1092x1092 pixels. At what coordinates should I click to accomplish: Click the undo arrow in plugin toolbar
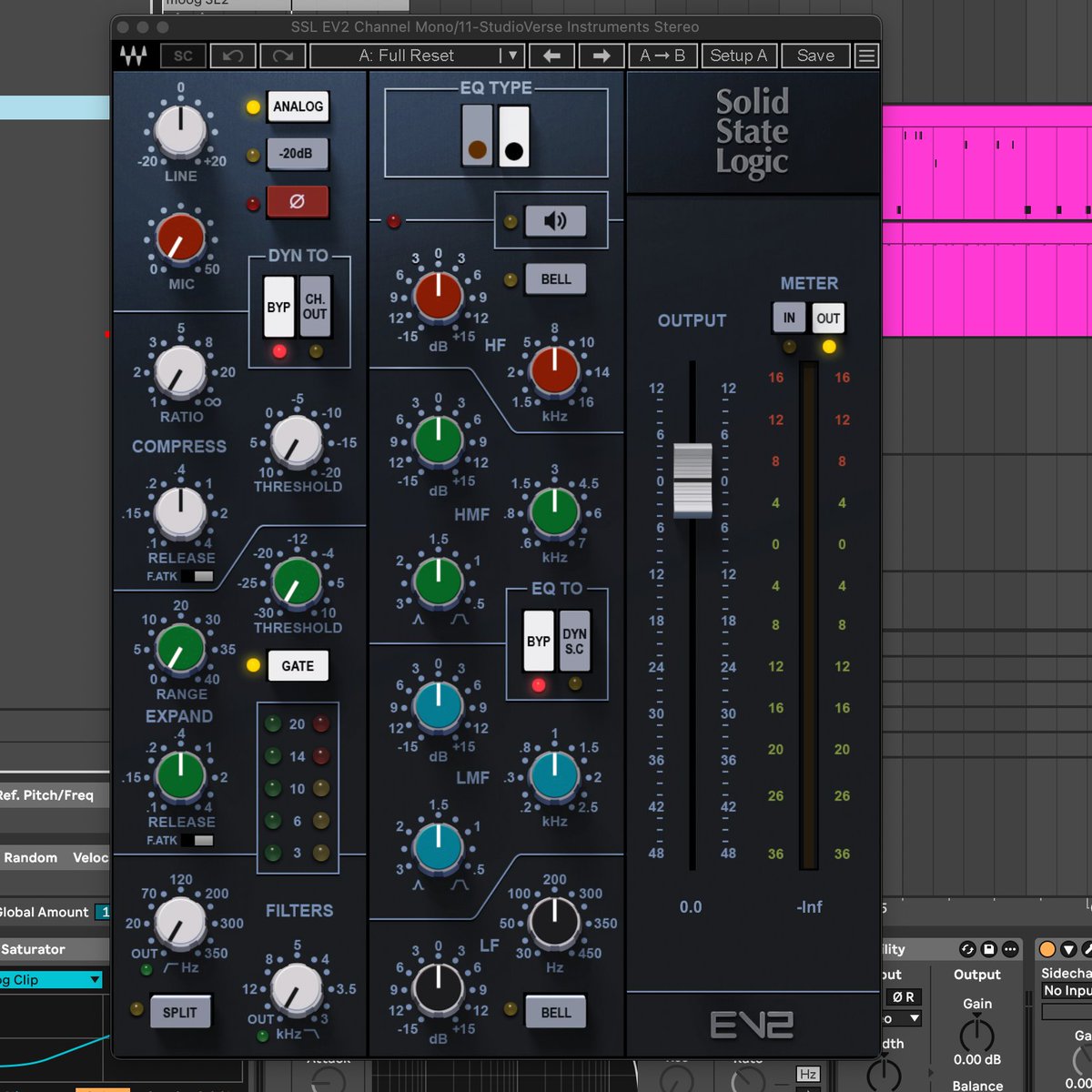(233, 56)
